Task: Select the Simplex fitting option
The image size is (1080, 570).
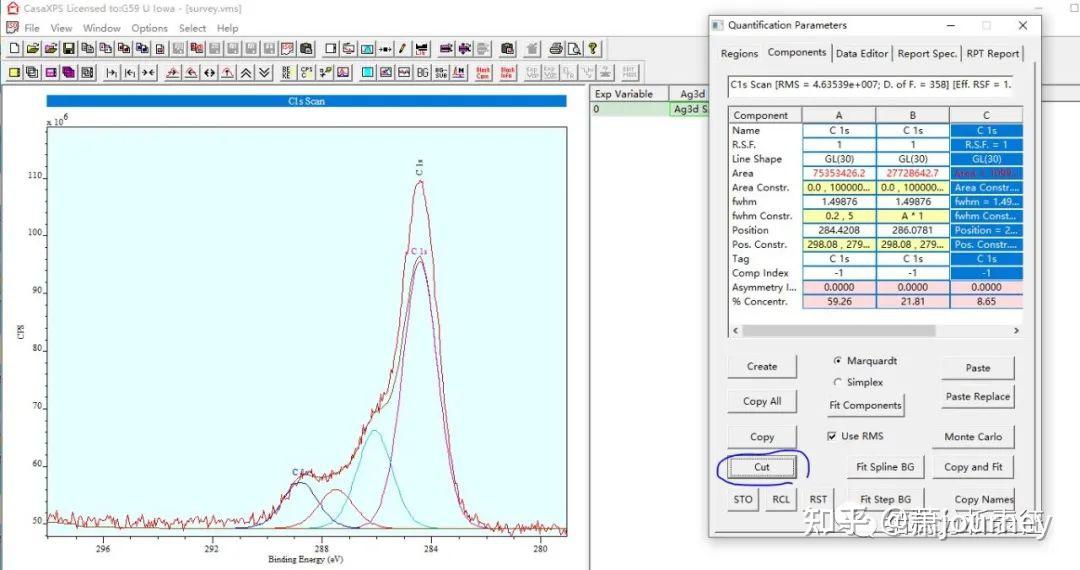Action: [x=837, y=382]
